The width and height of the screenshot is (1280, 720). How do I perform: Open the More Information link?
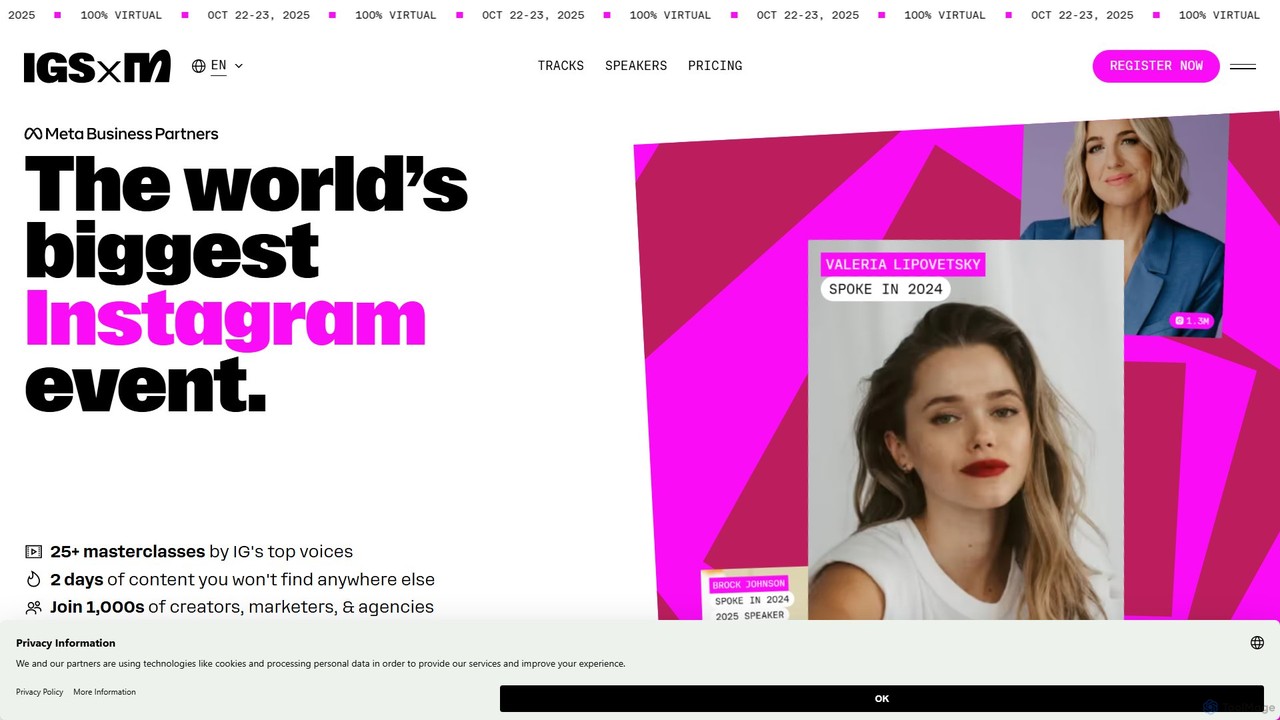(104, 692)
